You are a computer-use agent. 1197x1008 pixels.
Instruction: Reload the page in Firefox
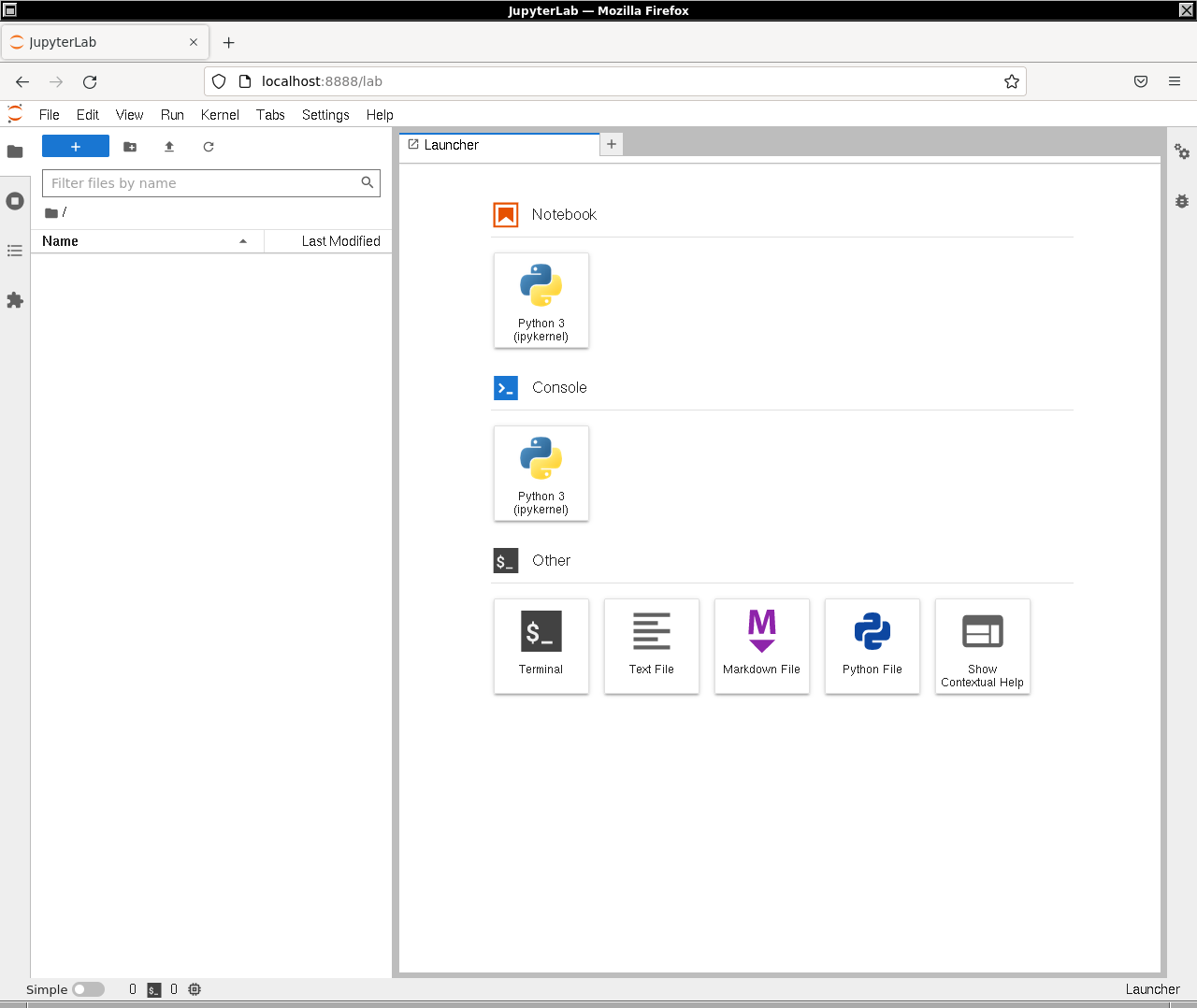pos(90,81)
